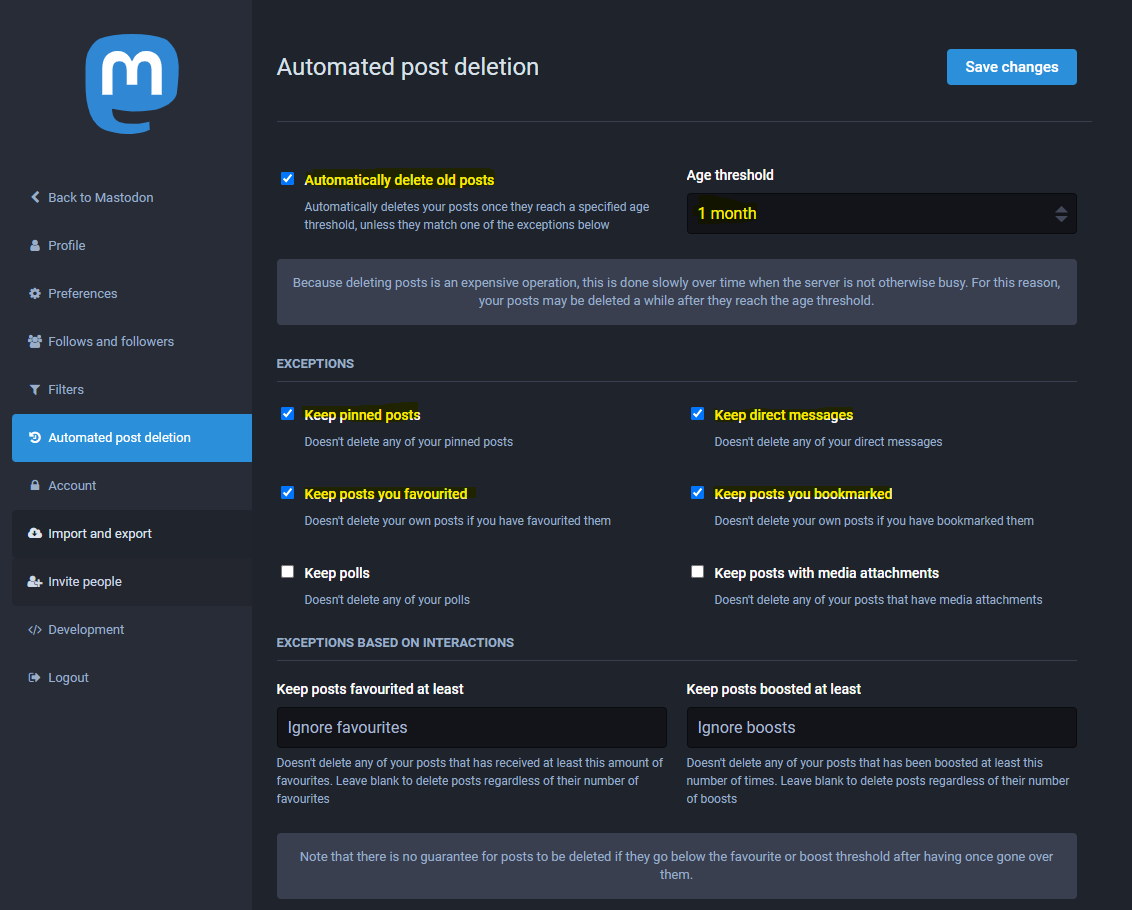Uncheck Automatically delete old posts
The width and height of the screenshot is (1132, 910).
point(288,179)
